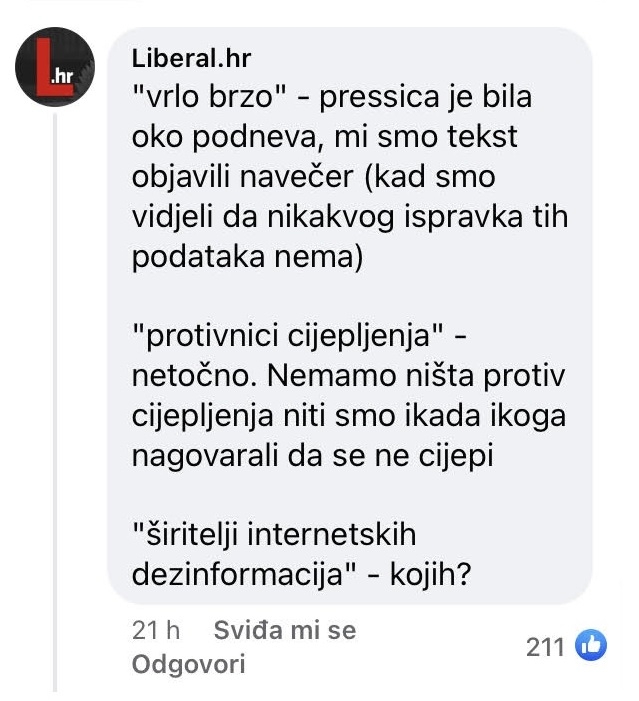View the 211 reactions count
639x701 pixels.
click(x=545, y=647)
